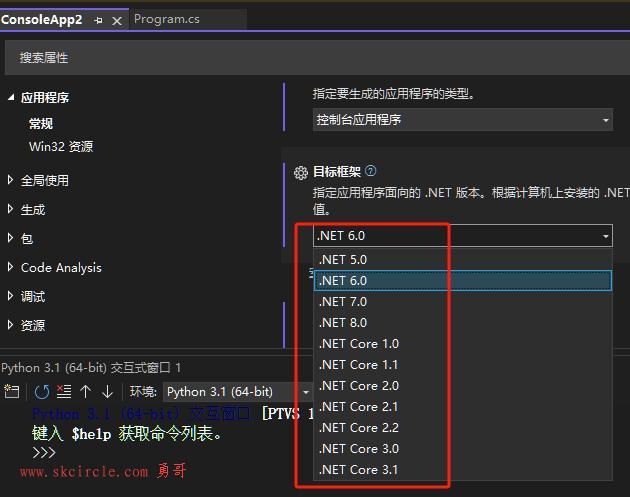
Task: Expand the 全局使用 section
Action: (x=10, y=180)
